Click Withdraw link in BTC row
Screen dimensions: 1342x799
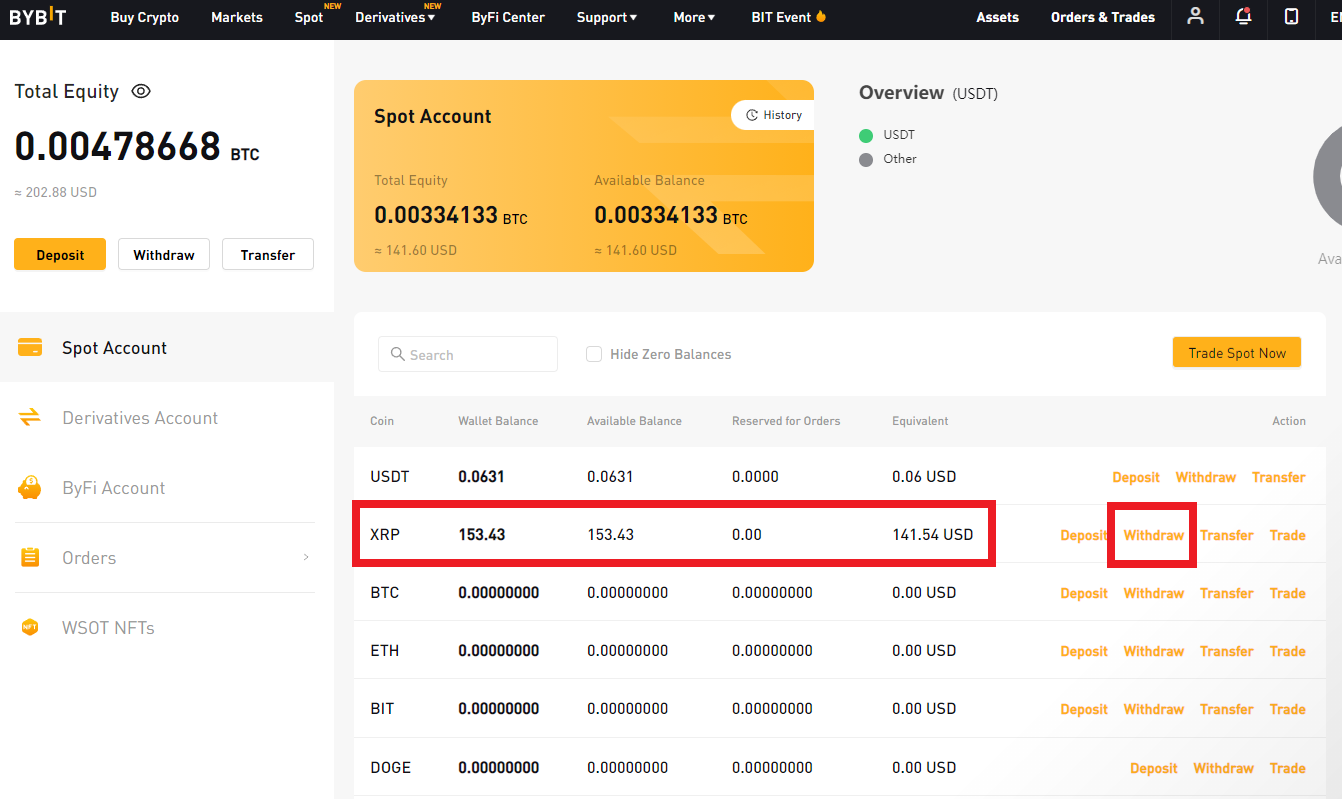(x=1154, y=593)
